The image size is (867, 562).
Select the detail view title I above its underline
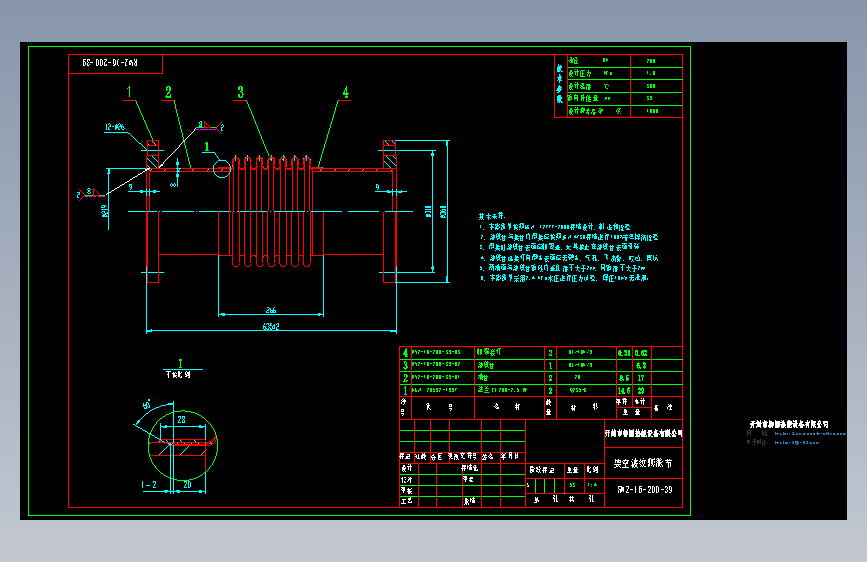(x=180, y=363)
